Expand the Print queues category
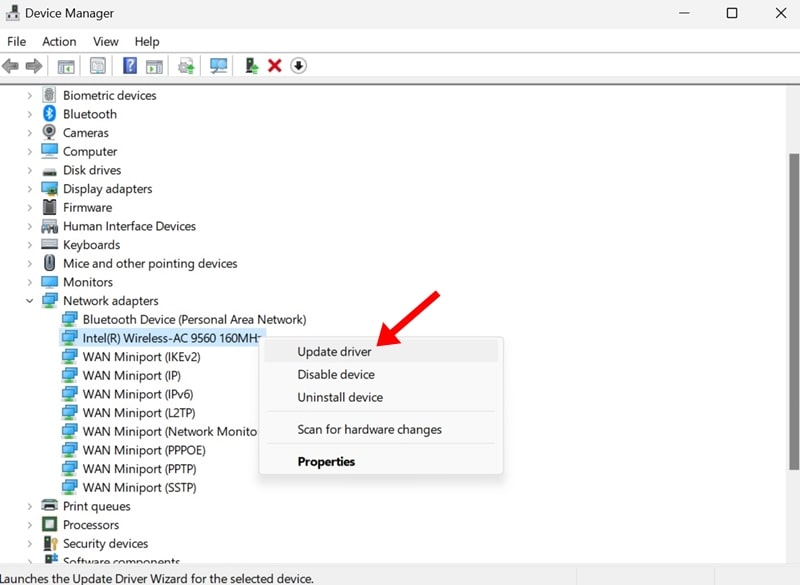This screenshot has height=585, width=800. 30,506
